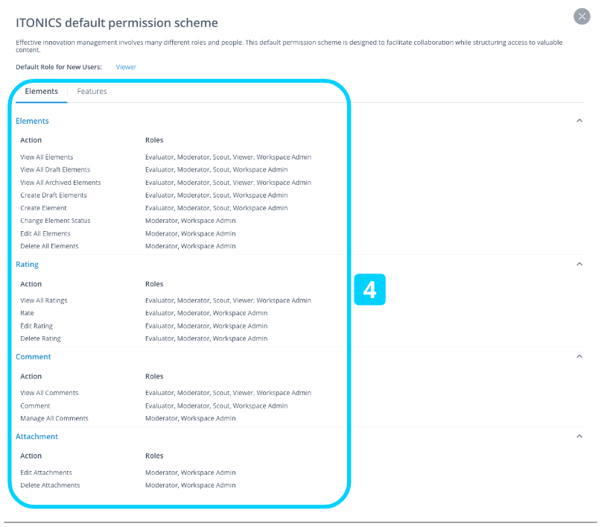
Task: Close the permission scheme dialog
Action: coord(581,16)
